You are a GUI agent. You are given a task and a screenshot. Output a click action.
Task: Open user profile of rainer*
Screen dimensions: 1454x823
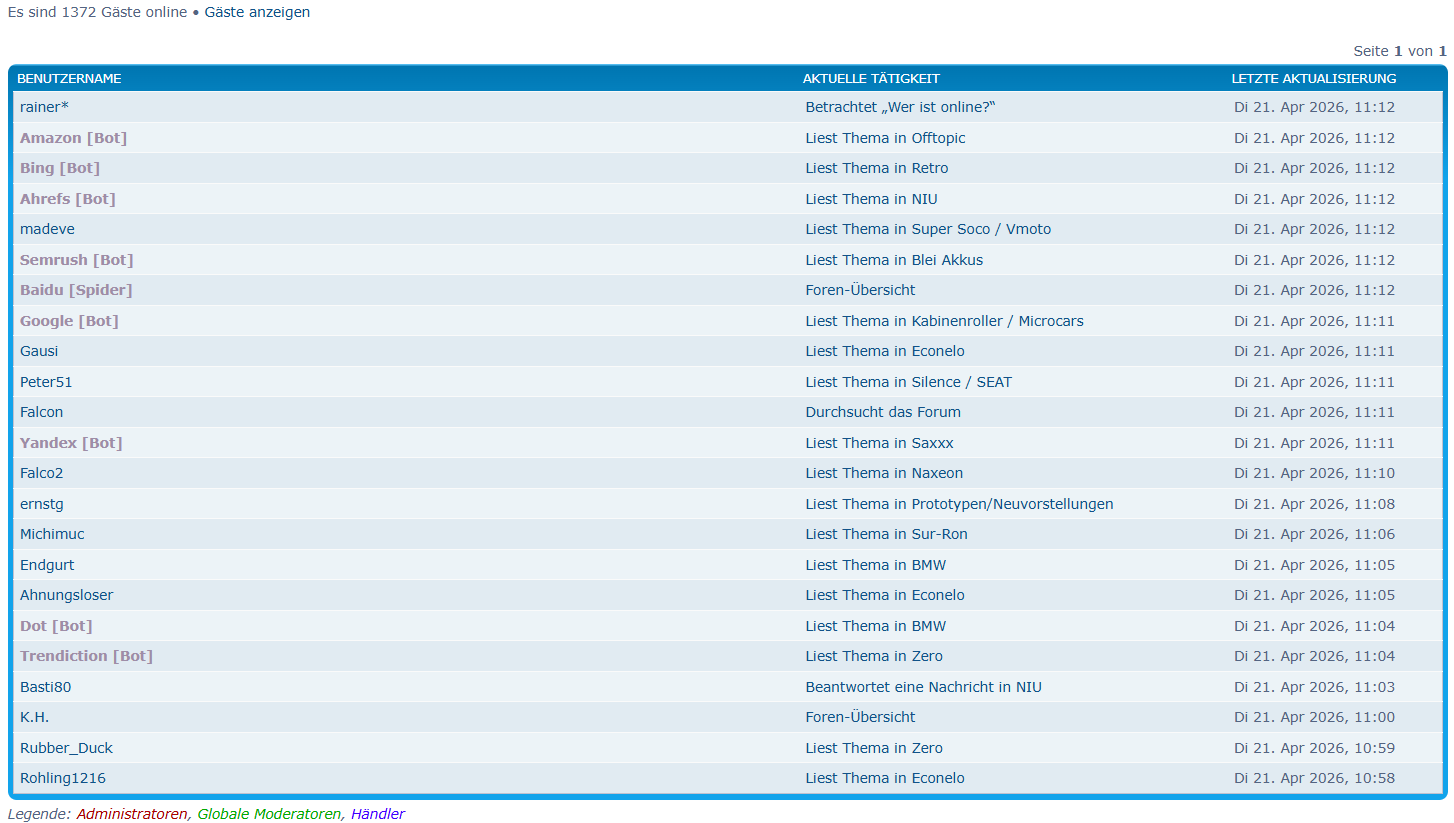coord(44,107)
